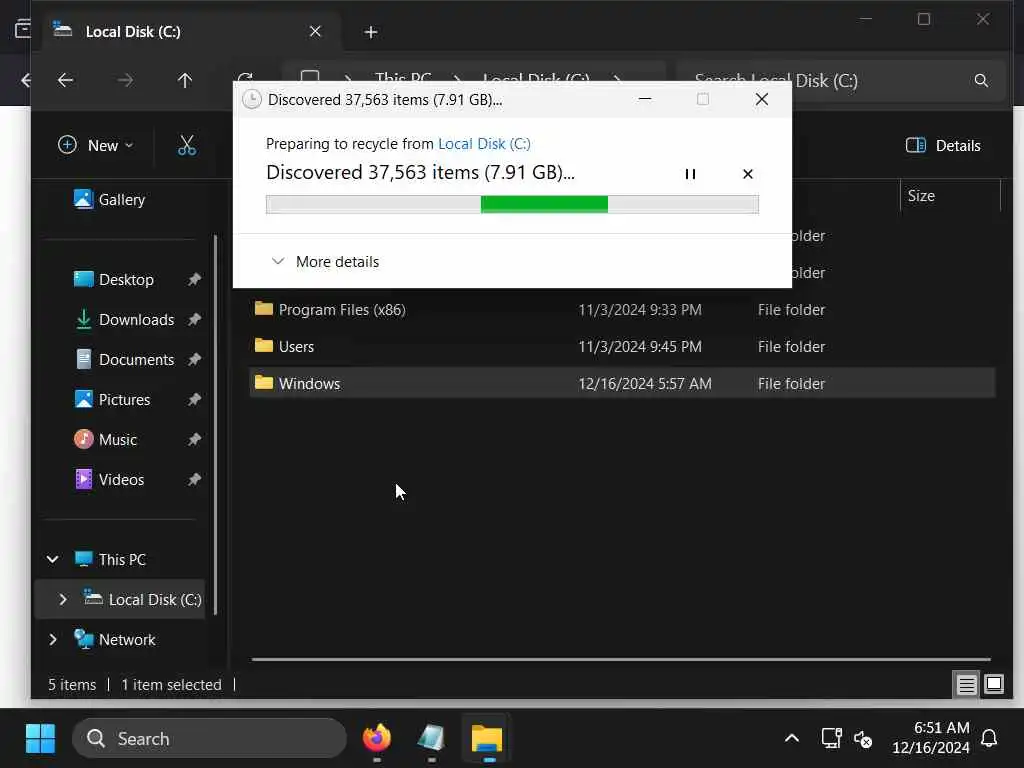Open Music in the sidebar

click(105, 439)
